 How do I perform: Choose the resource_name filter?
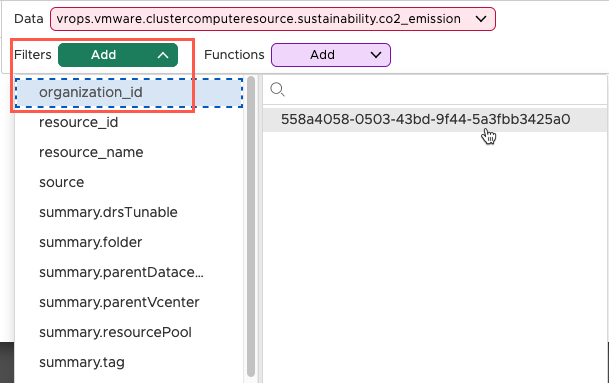(129, 152)
